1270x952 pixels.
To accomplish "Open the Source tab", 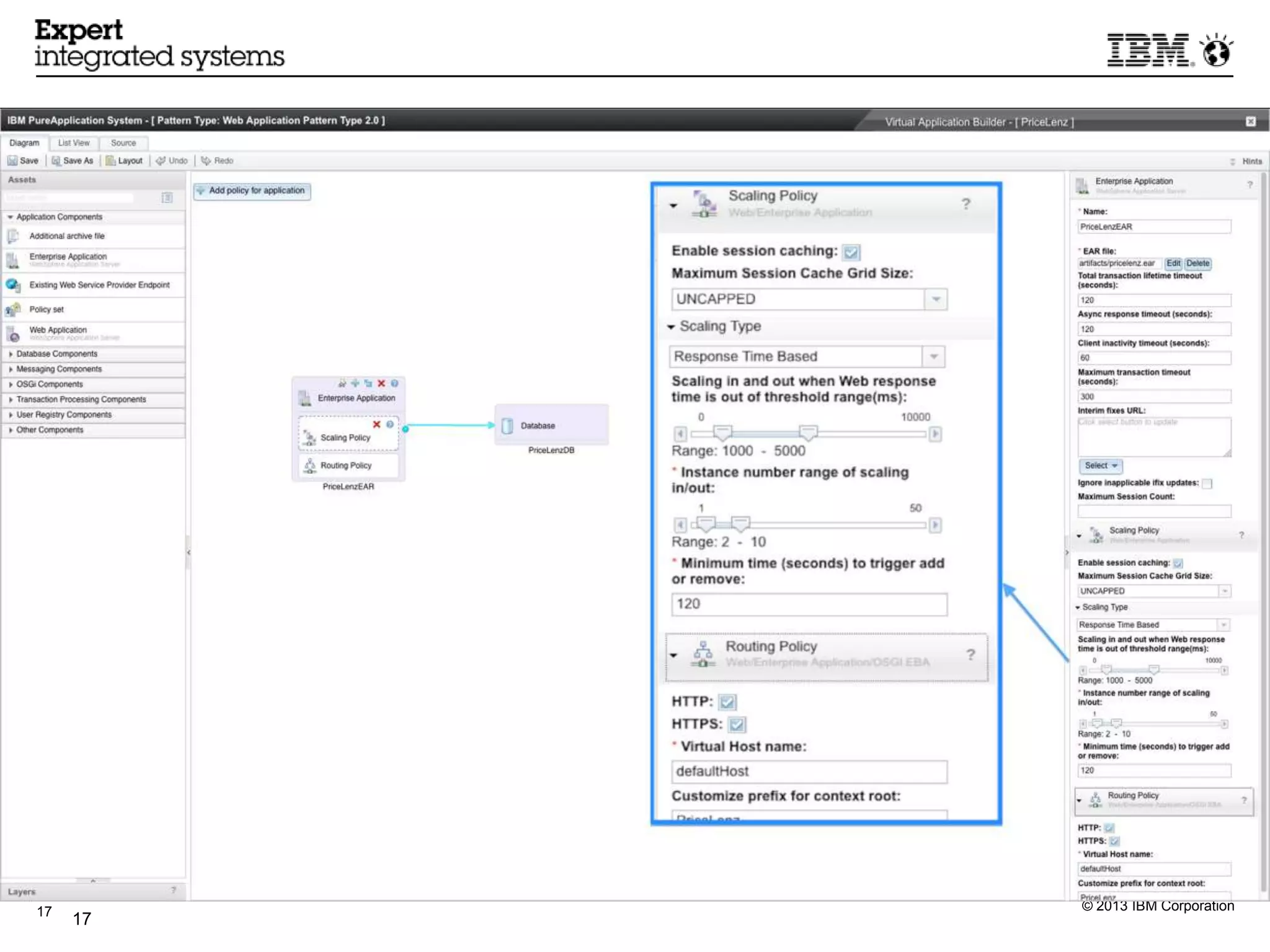I will pyautogui.click(x=123, y=143).
